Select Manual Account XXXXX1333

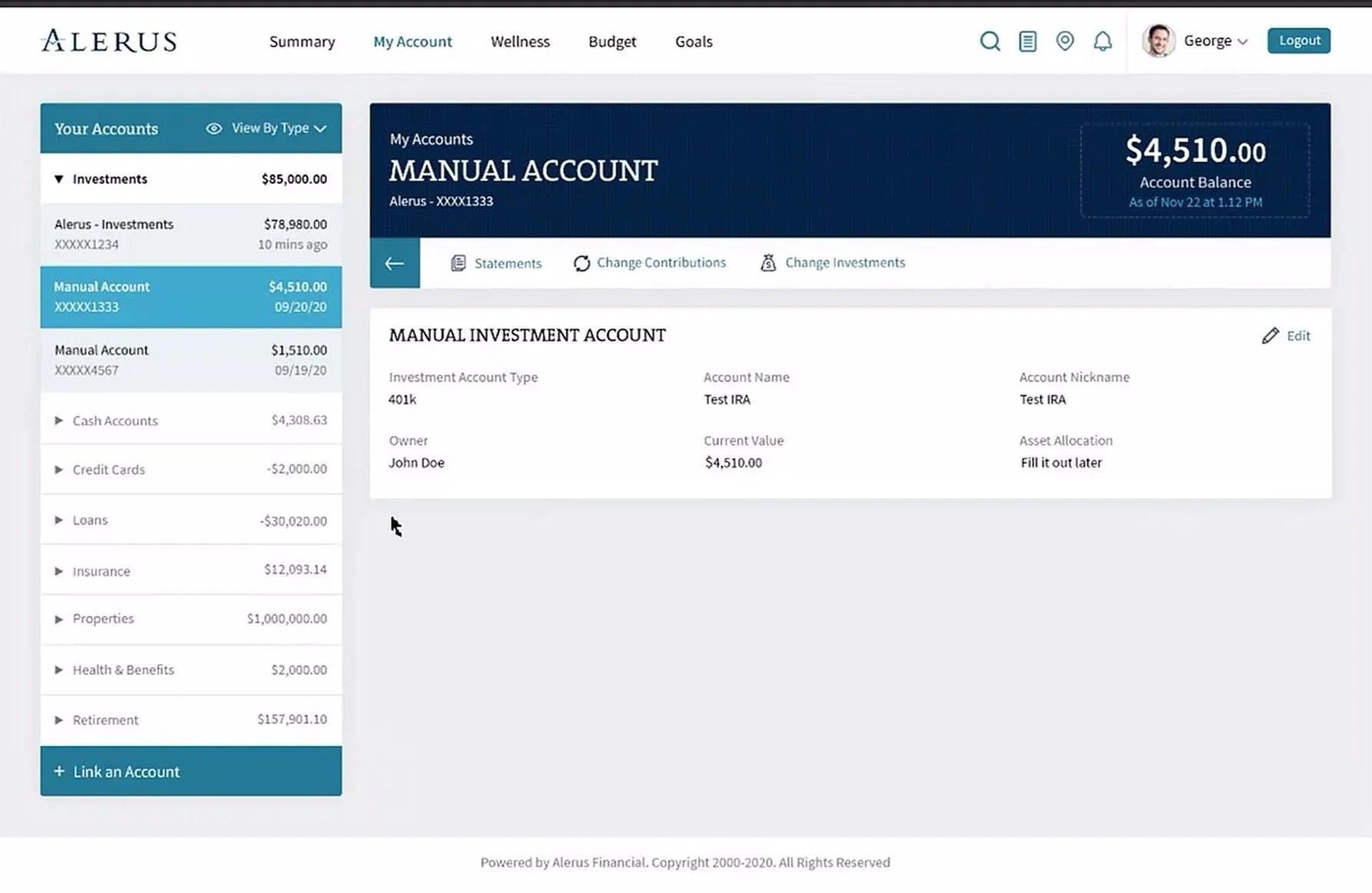(191, 297)
